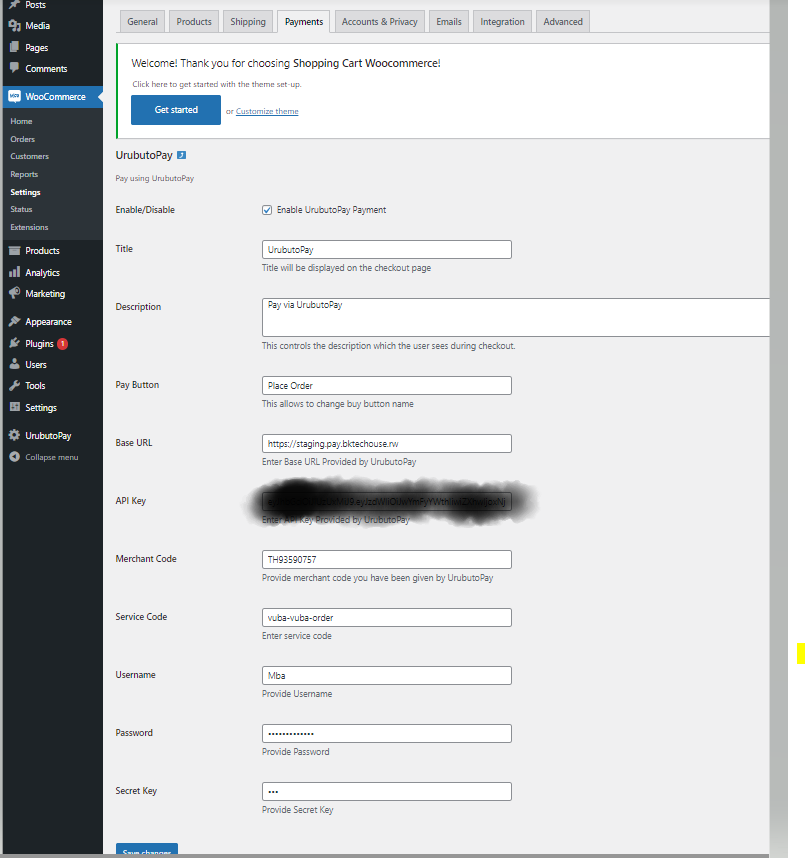Switch to the Products settings tab
The width and height of the screenshot is (805, 858).
click(x=194, y=22)
